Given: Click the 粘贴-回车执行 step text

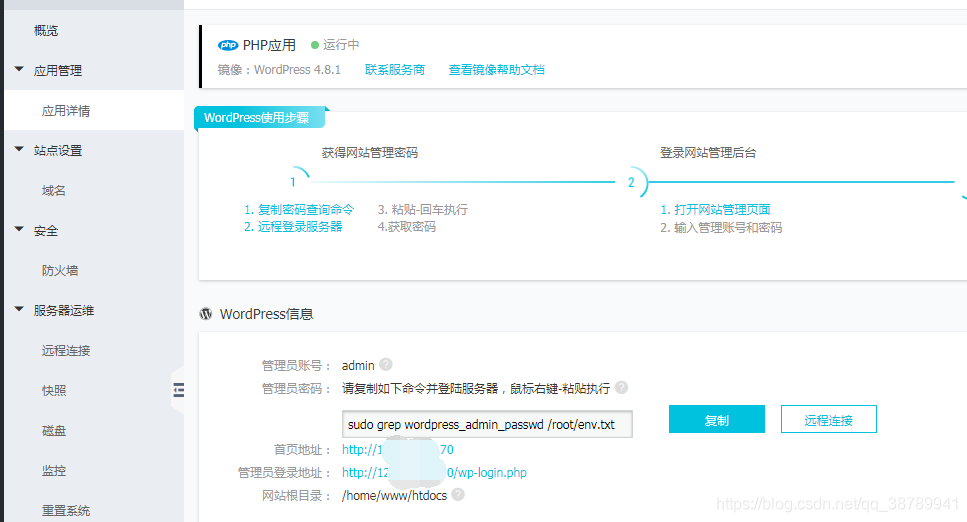Looking at the screenshot, I should tap(422, 209).
